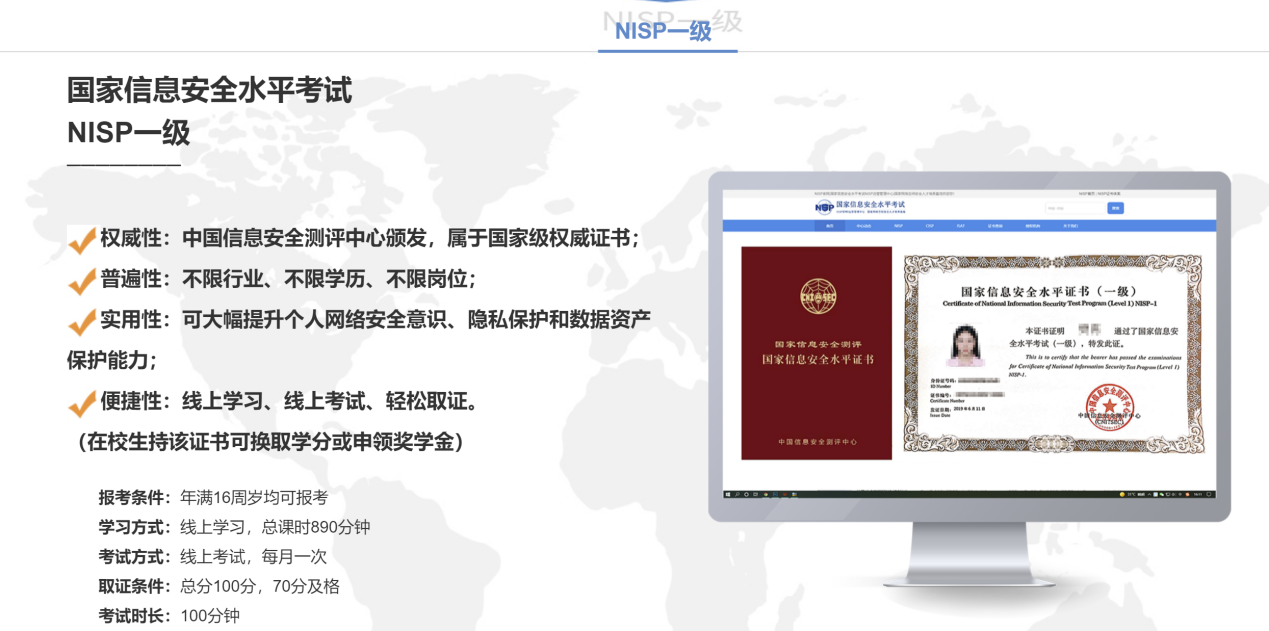The height and width of the screenshot is (631, 1269).
Task: Click the text 不限行业、不限学历、不限岗位
Action: pos(325,280)
